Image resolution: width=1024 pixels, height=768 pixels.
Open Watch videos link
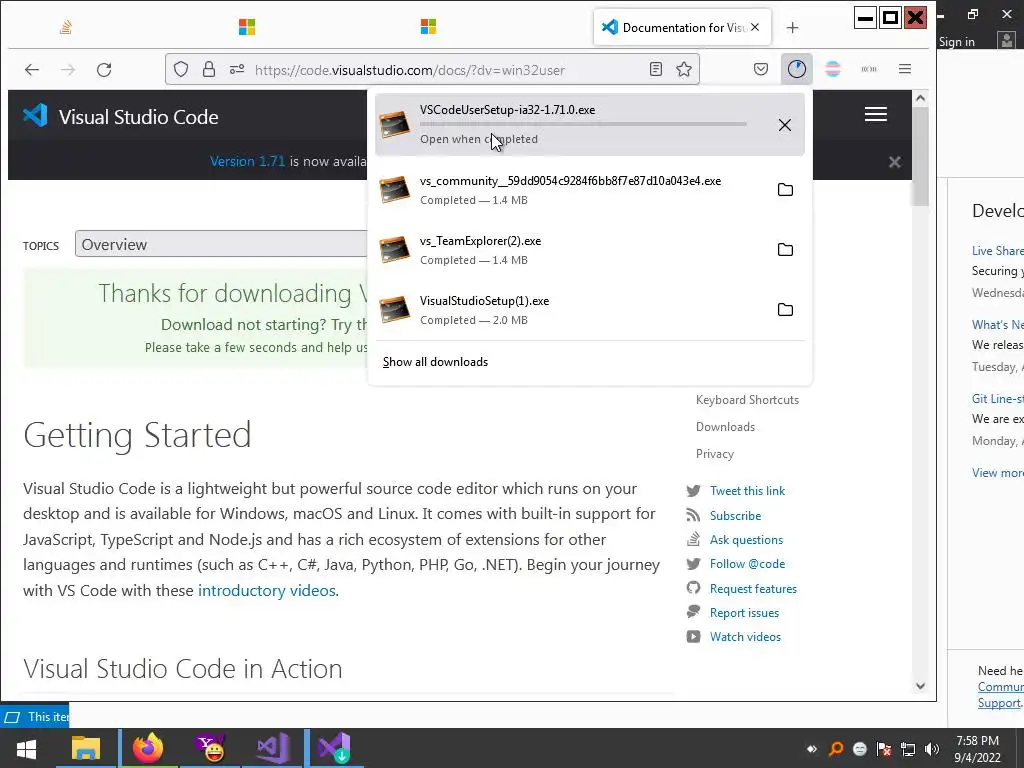click(745, 637)
